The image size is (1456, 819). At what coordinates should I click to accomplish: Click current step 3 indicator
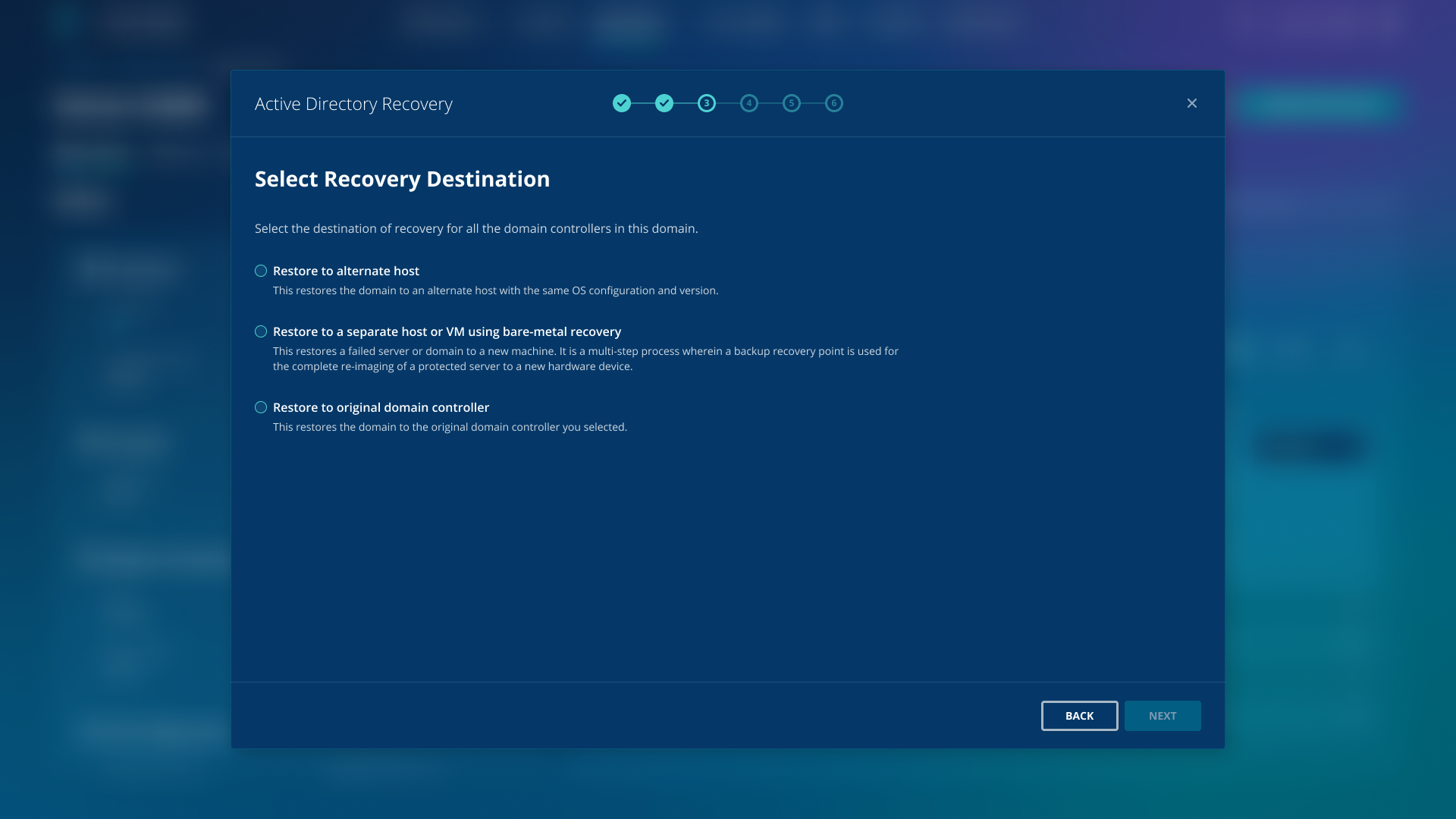(707, 103)
